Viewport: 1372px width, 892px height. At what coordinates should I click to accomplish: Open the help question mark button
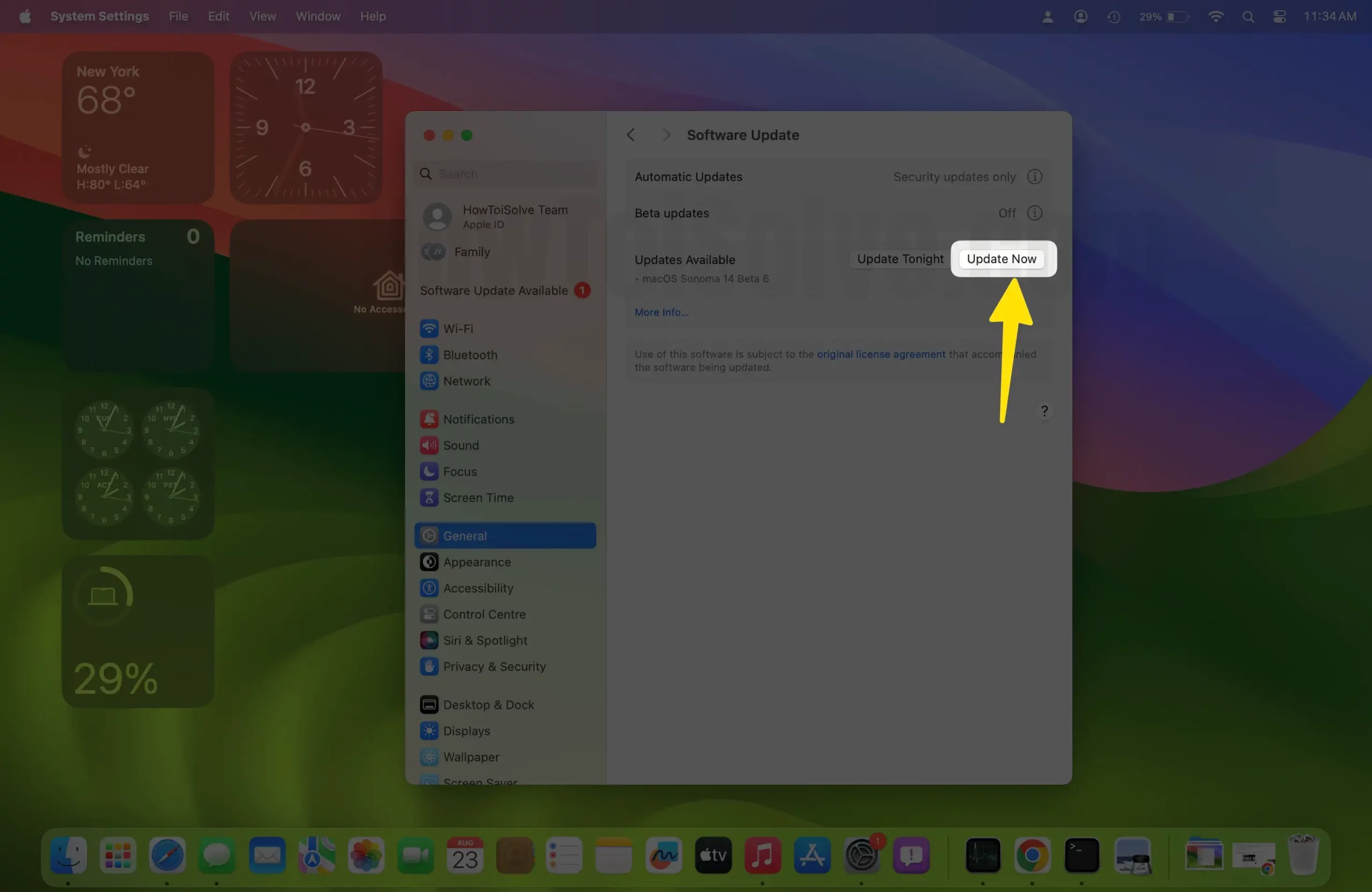[x=1044, y=411]
